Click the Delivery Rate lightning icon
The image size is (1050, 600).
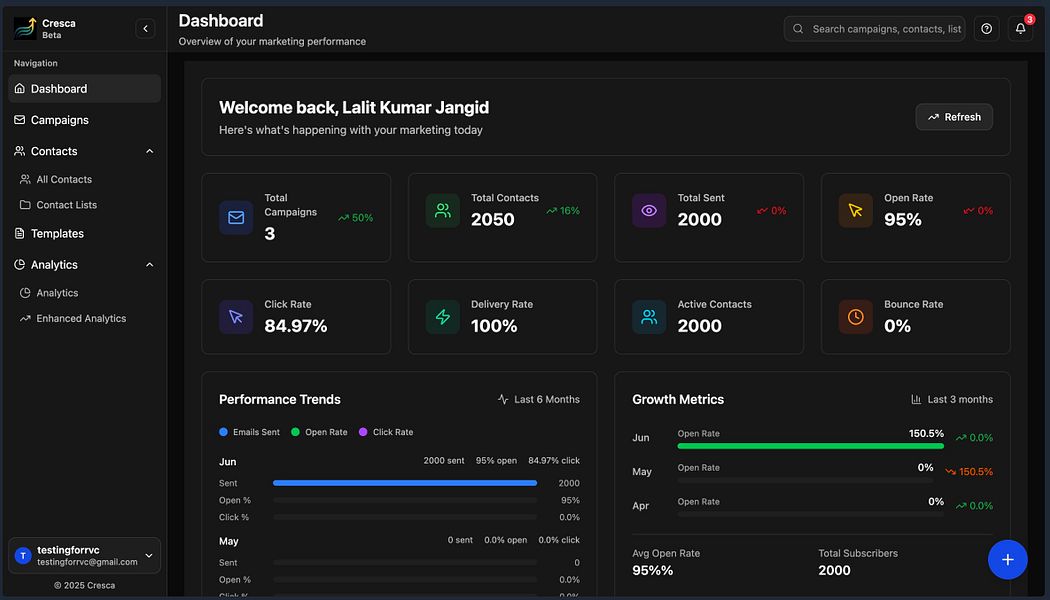442,317
